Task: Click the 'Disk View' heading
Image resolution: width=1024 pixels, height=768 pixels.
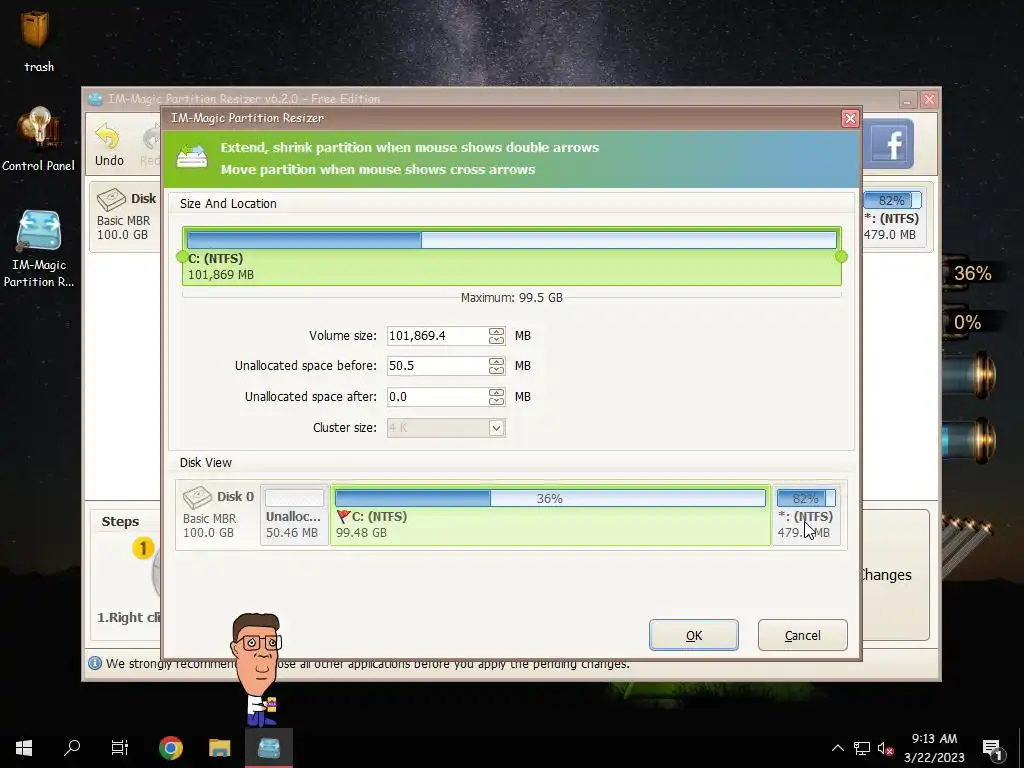Action: click(206, 462)
